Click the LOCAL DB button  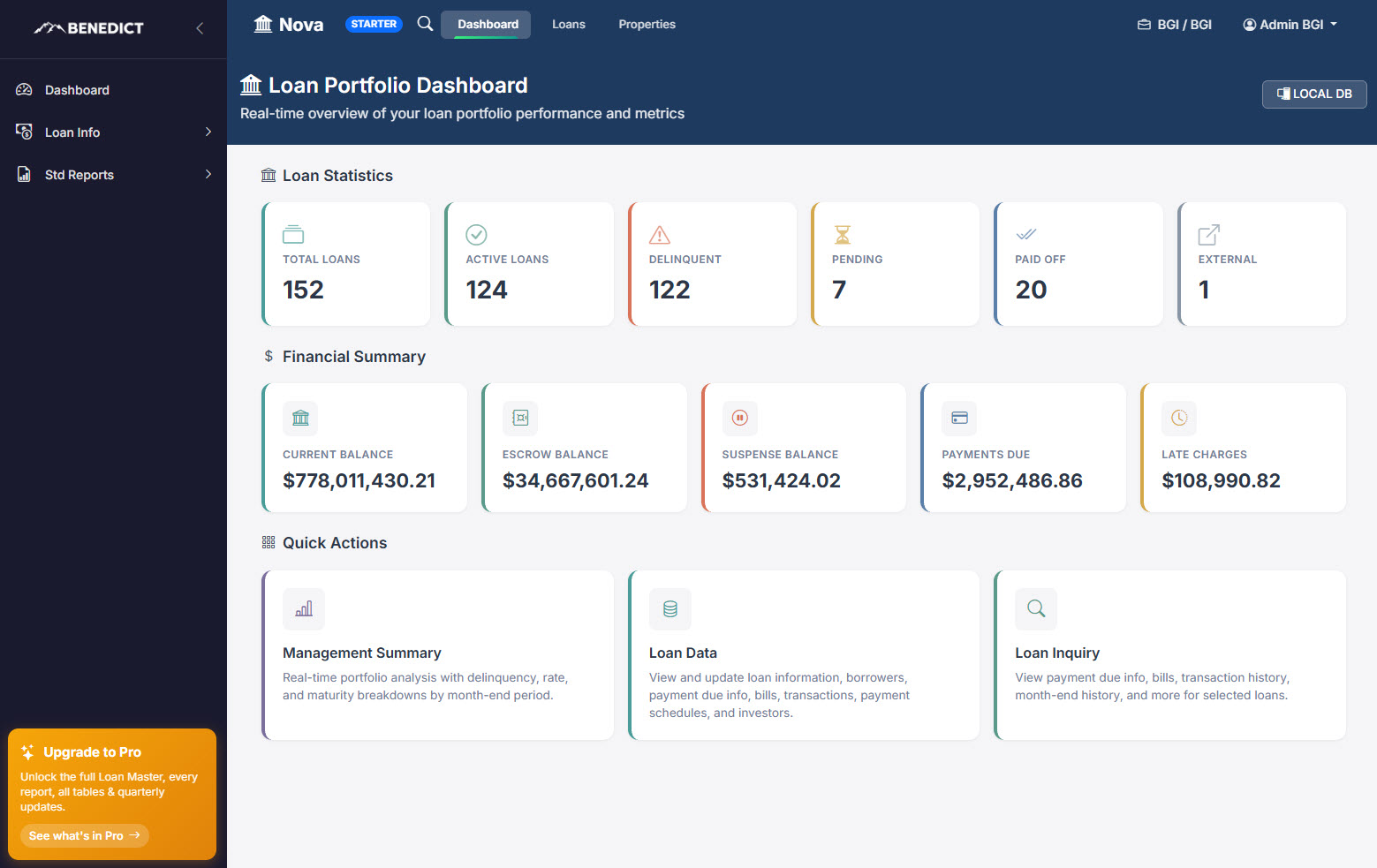click(1314, 94)
